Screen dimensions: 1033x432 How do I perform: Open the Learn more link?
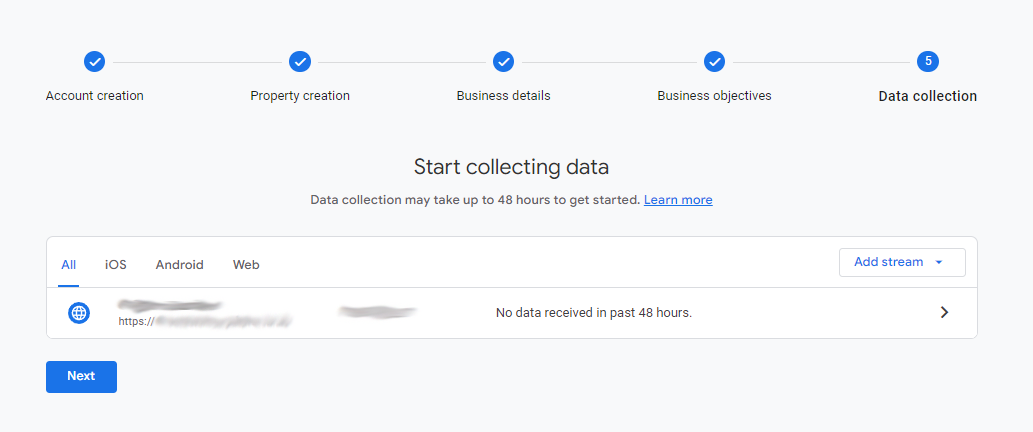point(678,200)
